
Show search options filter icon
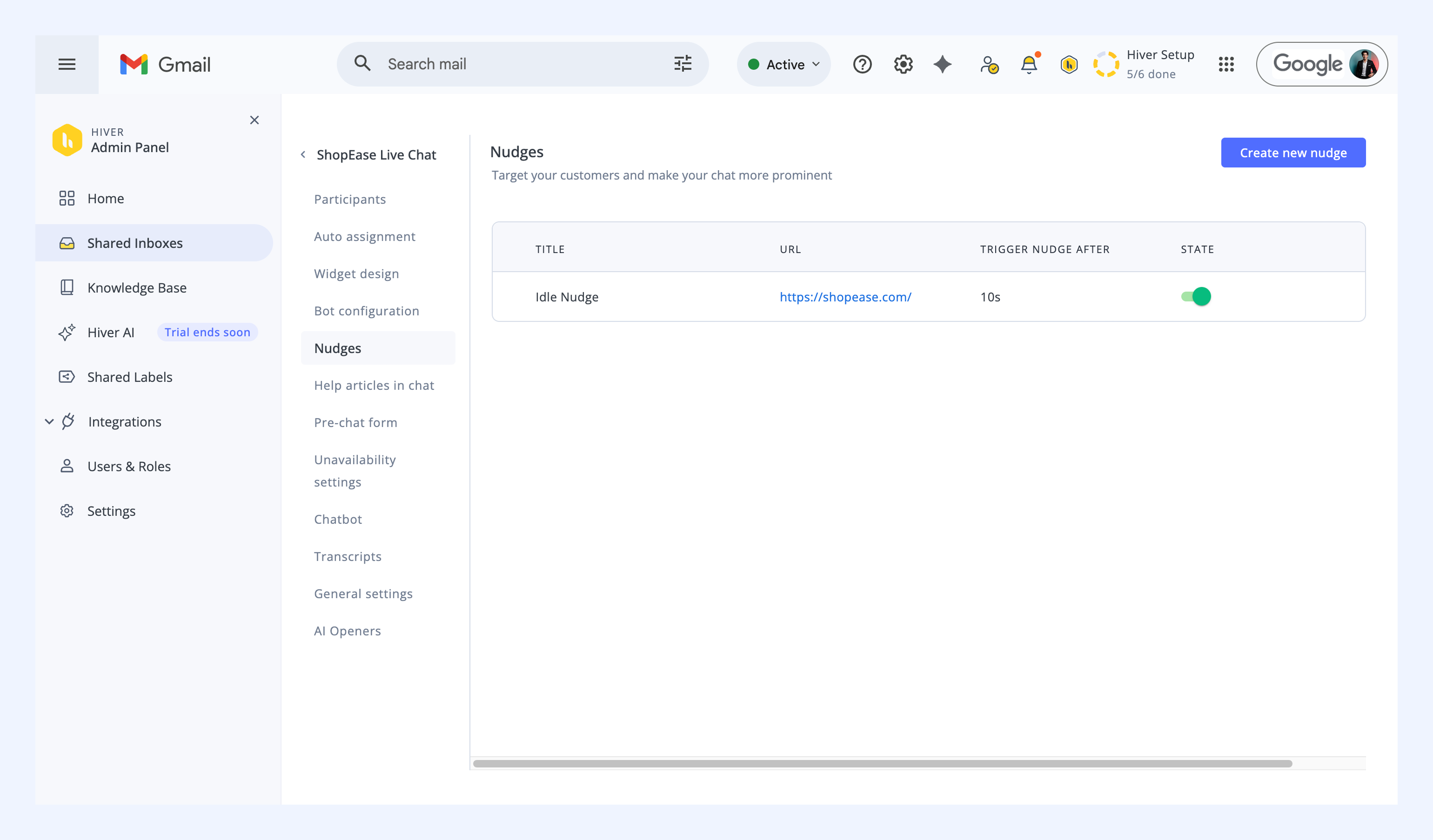click(683, 64)
